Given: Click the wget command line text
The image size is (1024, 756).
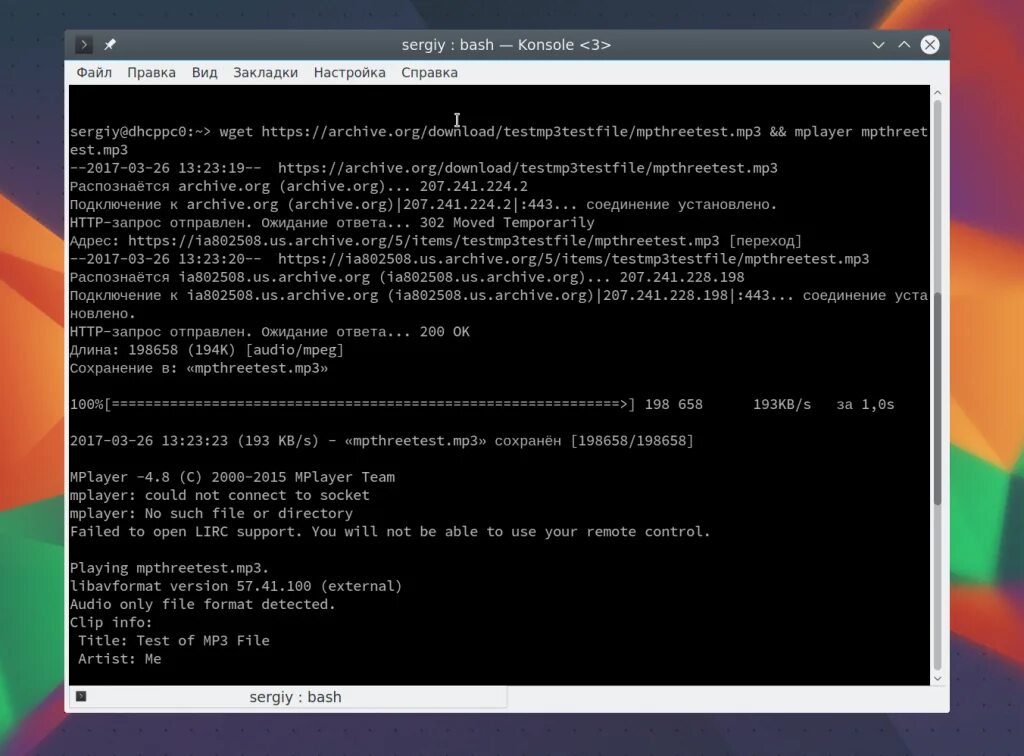Looking at the screenshot, I should click(499, 140).
